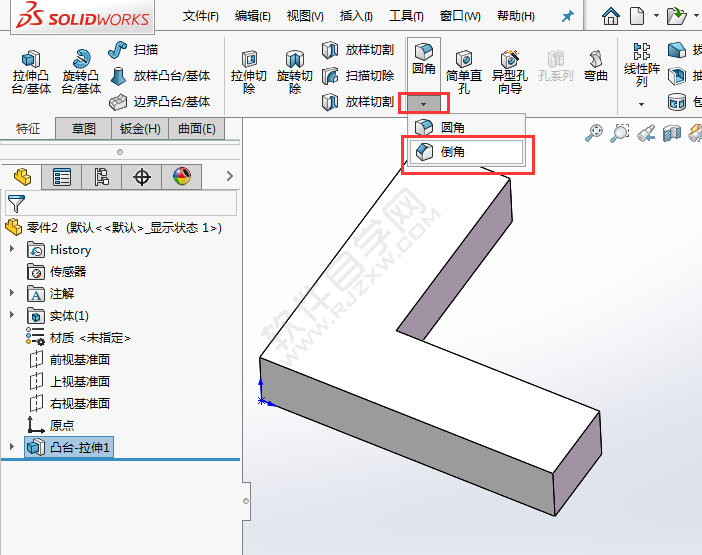The image size is (702, 555).
Task: Select the 简单直孔 simple hole tool
Action: click(464, 73)
